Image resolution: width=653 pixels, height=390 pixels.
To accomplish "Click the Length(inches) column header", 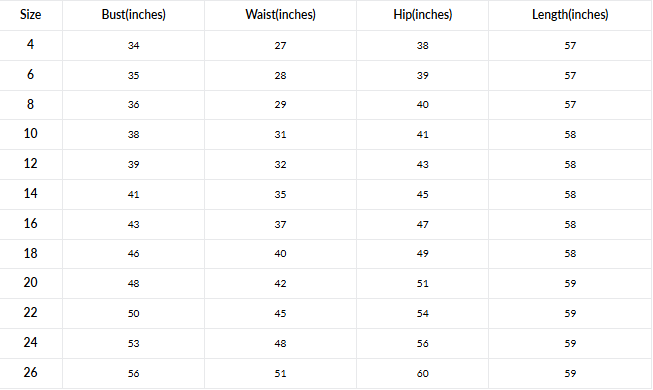I will click(x=570, y=15).
